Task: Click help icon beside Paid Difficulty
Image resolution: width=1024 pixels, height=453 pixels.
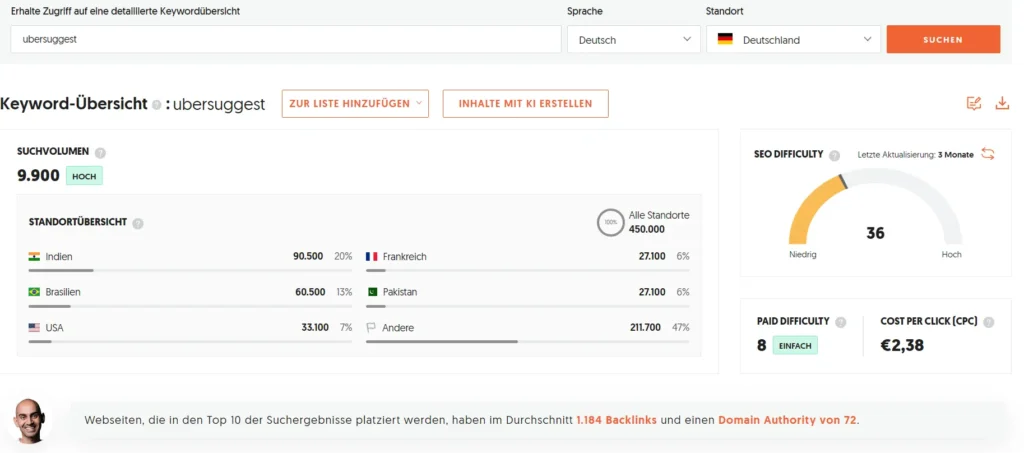Action: 841,322
